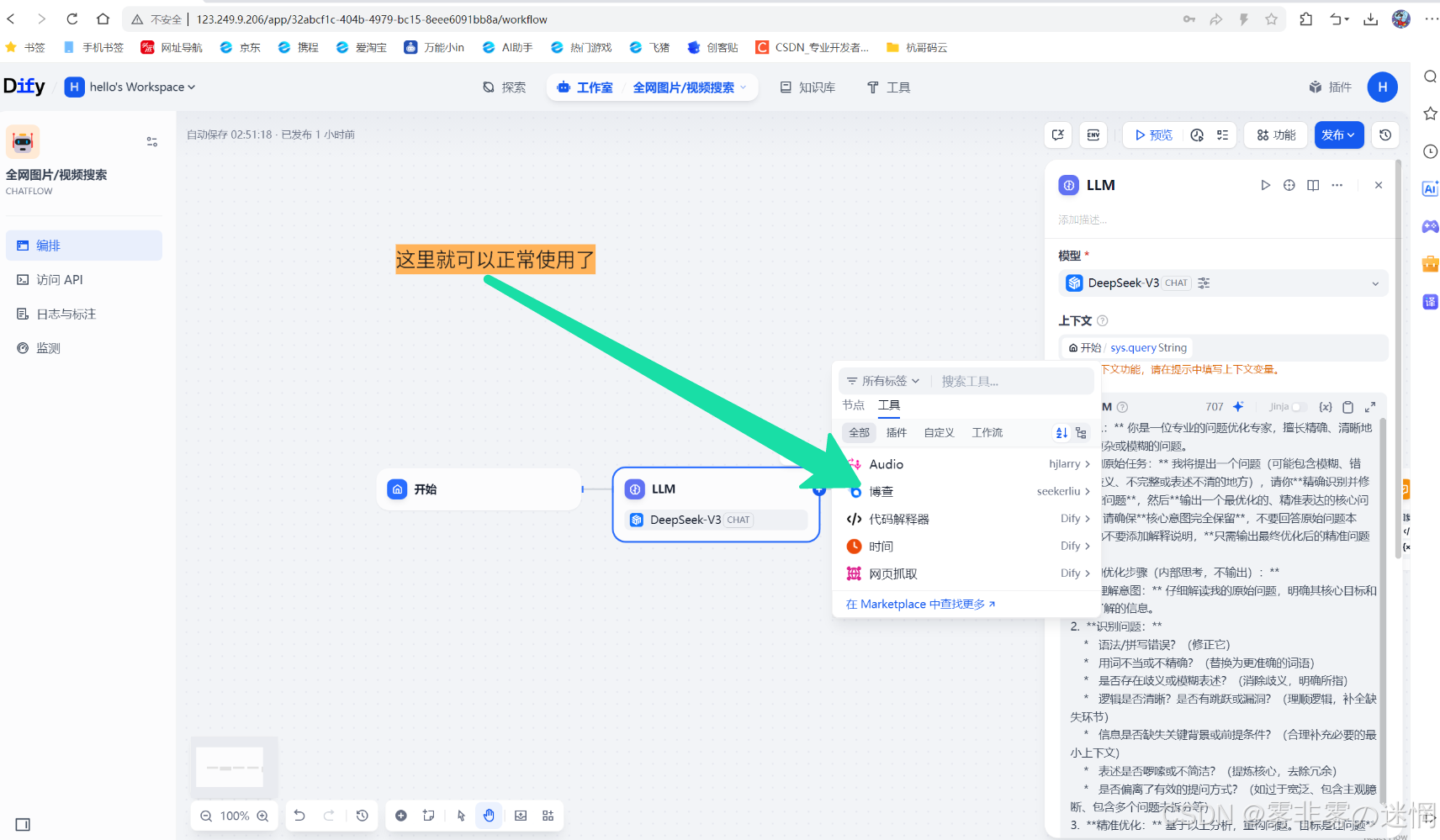Screen dimensions: 1440x840
Task: Filter tools by 自定义
Action: (939, 433)
